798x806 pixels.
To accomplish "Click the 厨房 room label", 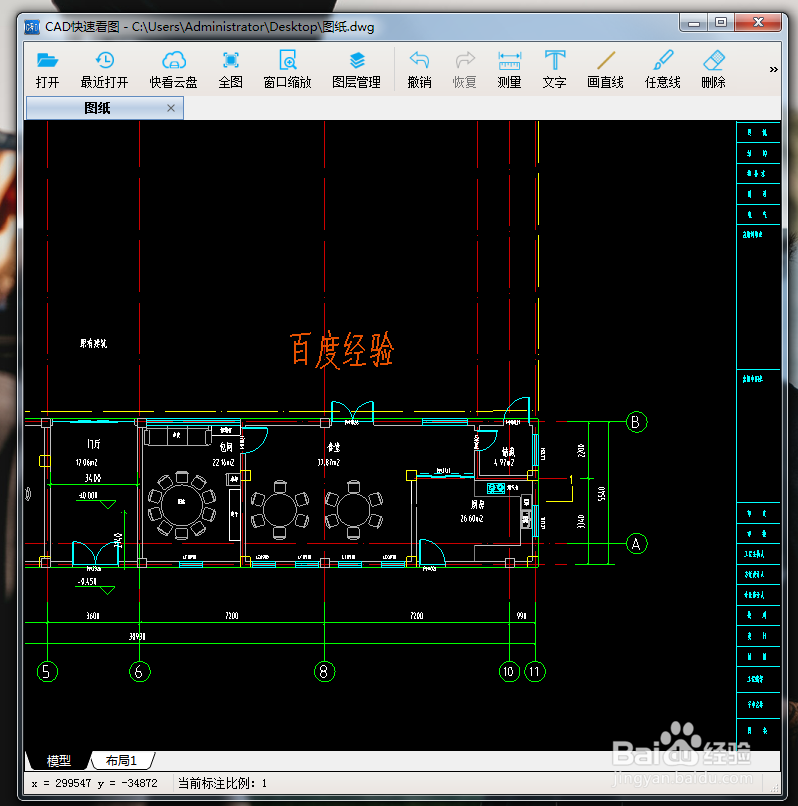I will tap(477, 505).
